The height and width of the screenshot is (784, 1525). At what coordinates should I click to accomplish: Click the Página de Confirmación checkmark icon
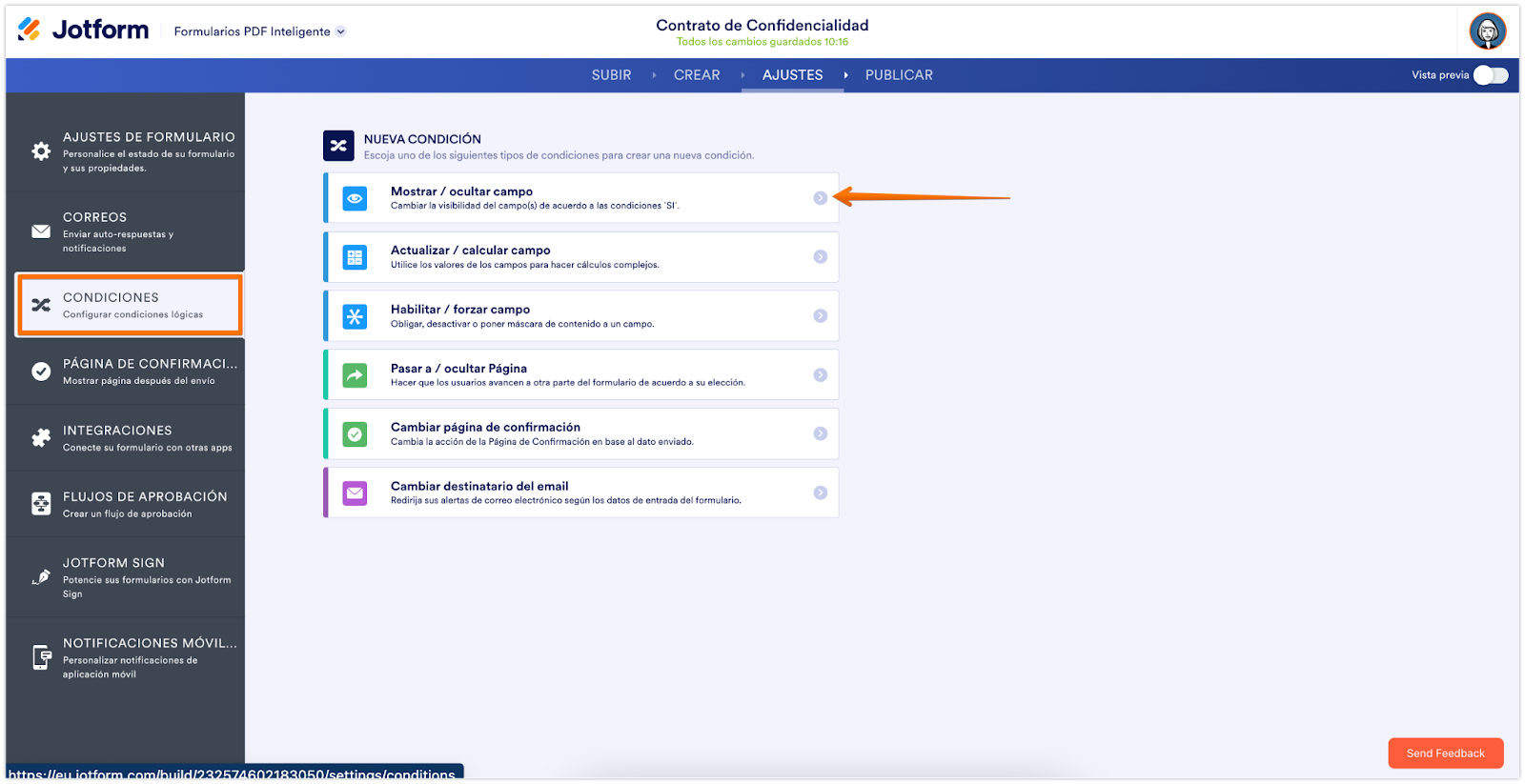coord(41,372)
